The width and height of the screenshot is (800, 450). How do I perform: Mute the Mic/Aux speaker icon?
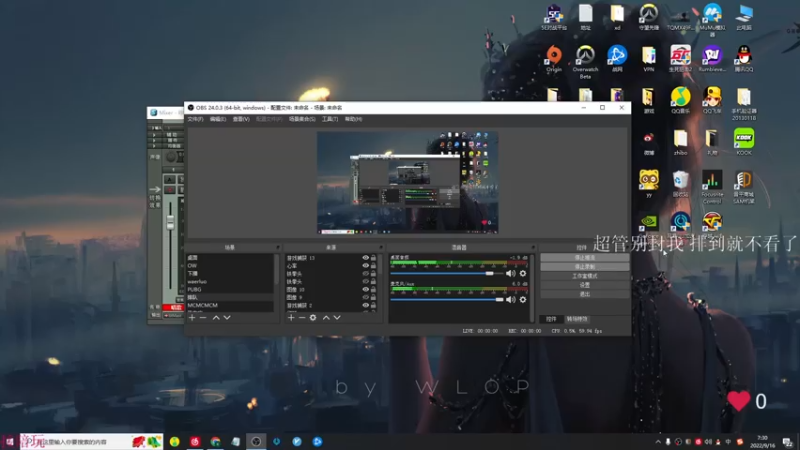[510, 299]
